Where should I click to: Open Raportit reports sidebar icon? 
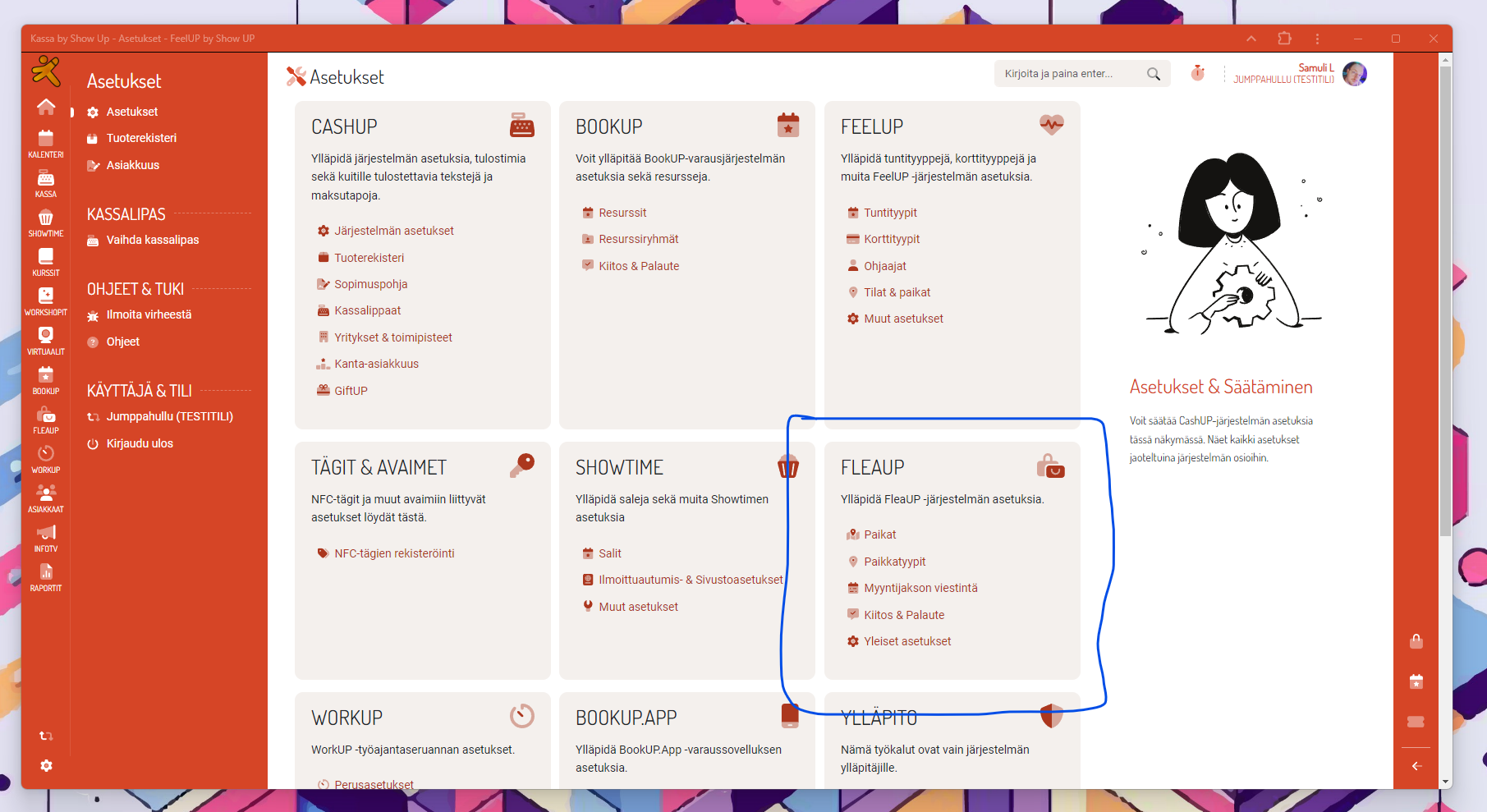point(46,576)
